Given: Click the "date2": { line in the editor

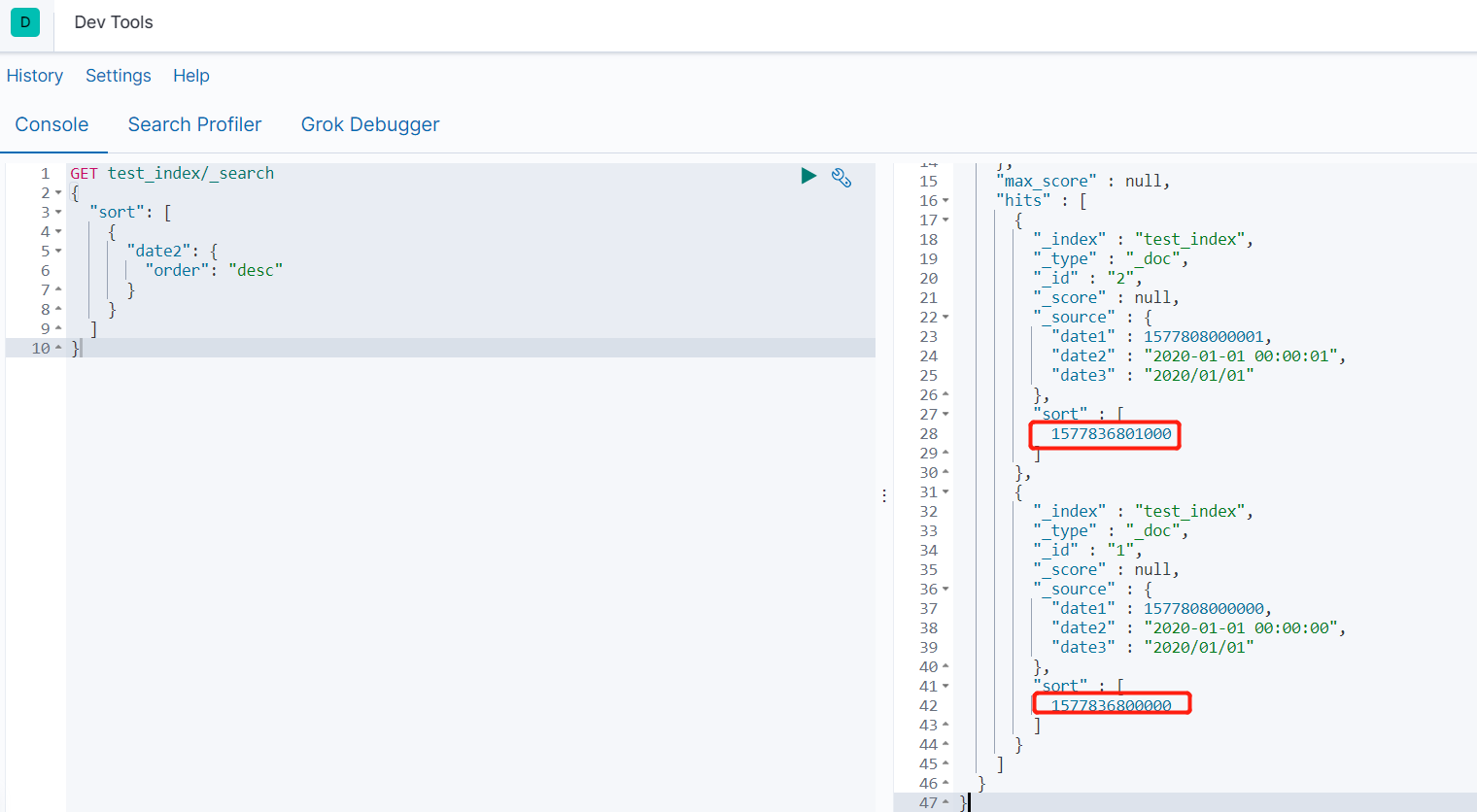Looking at the screenshot, I should pyautogui.click(x=172, y=251).
